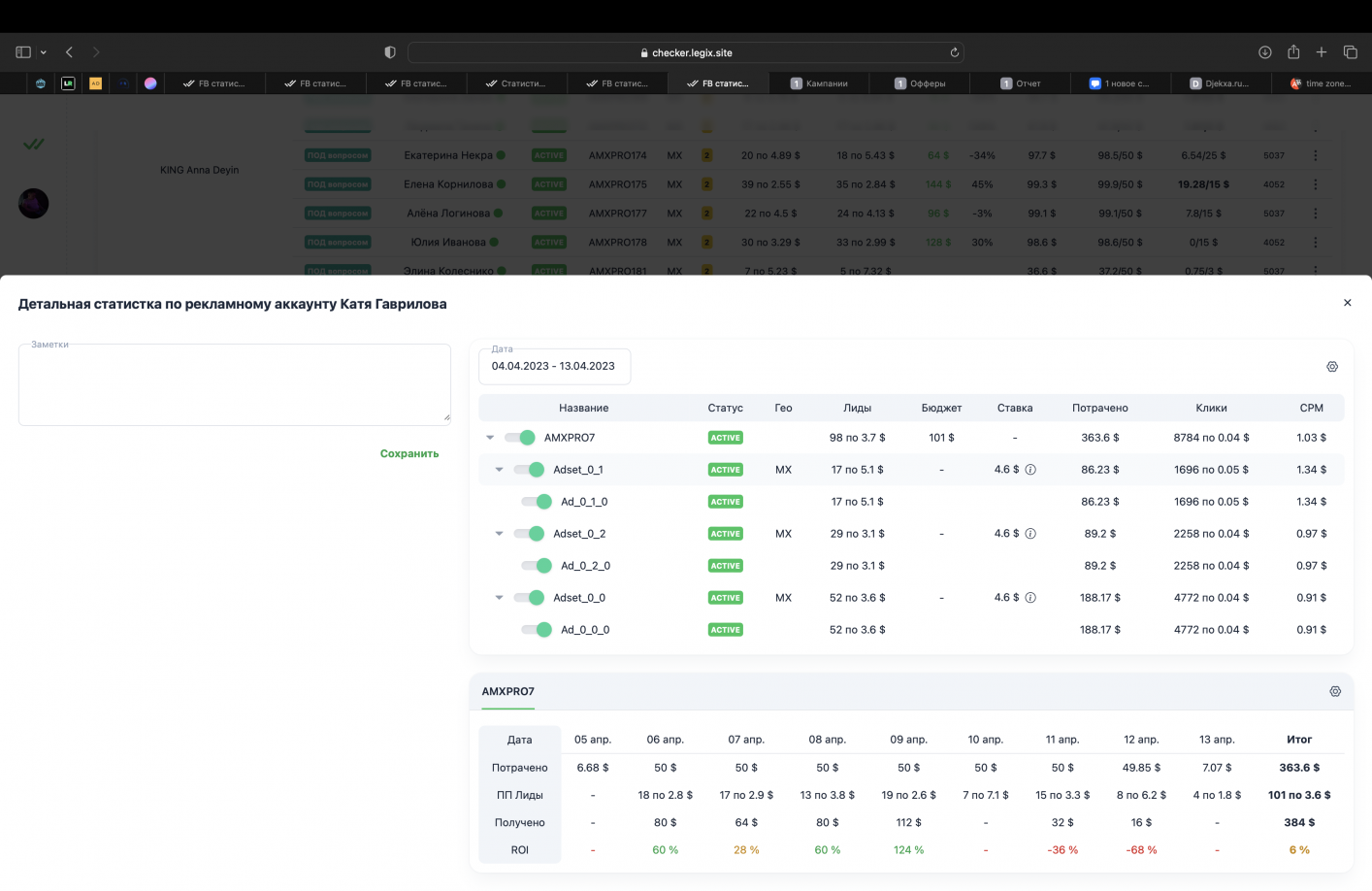
Task: Switch to Офферы browser tab
Action: click(920, 83)
